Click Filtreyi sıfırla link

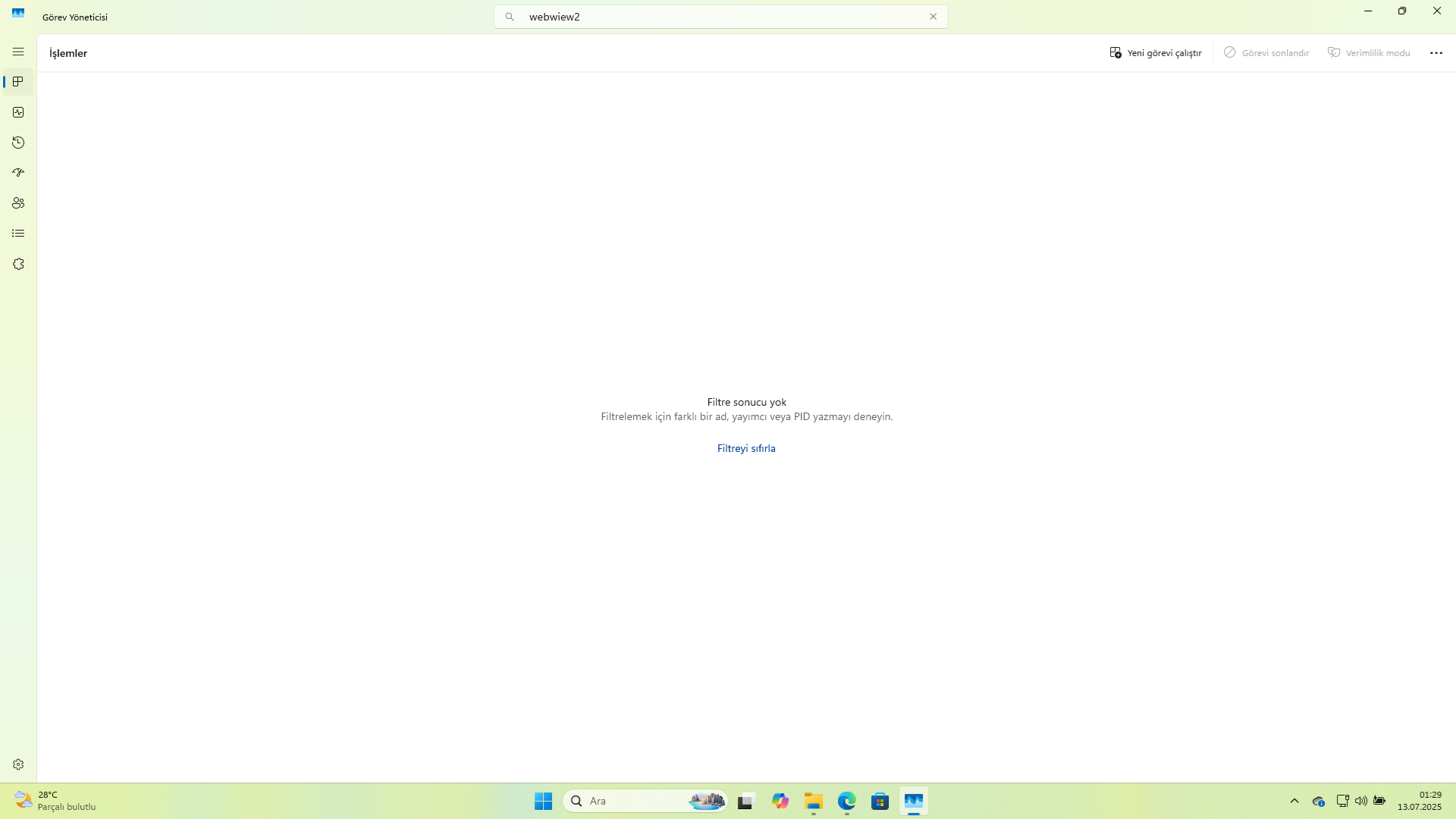pyautogui.click(x=746, y=448)
